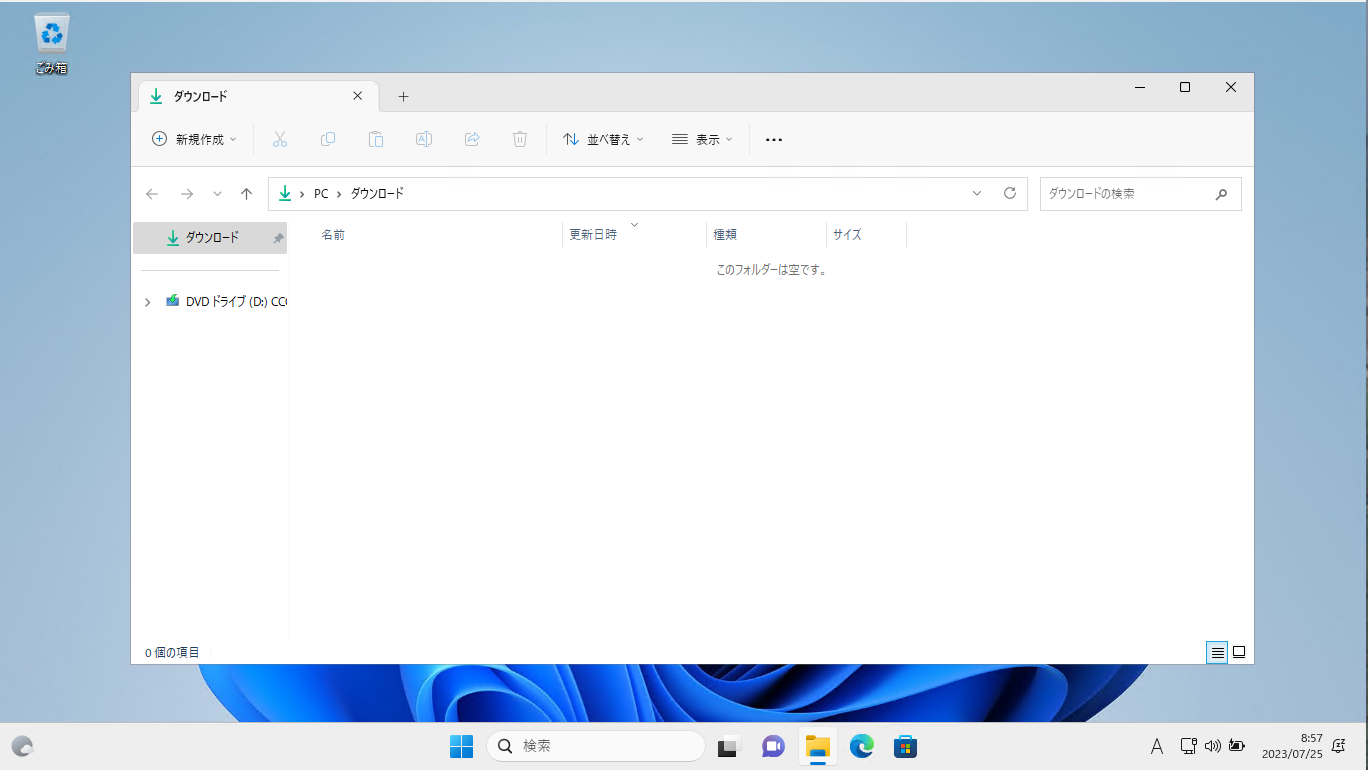This screenshot has width=1368, height=770.
Task: Click the search magnifier in ダウンロードの検索 box
Action: click(x=1221, y=194)
